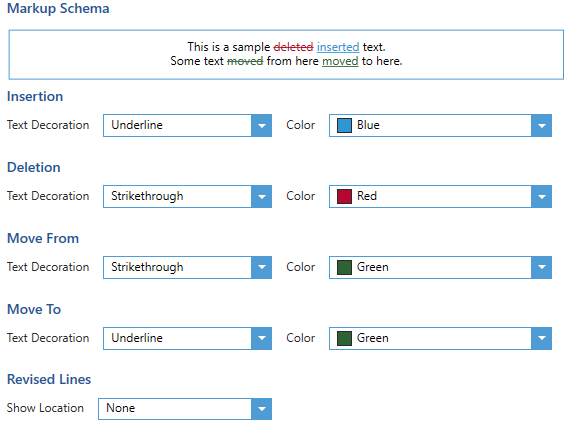
Task: Expand Move To Text Decoration arrow
Action: click(x=261, y=338)
